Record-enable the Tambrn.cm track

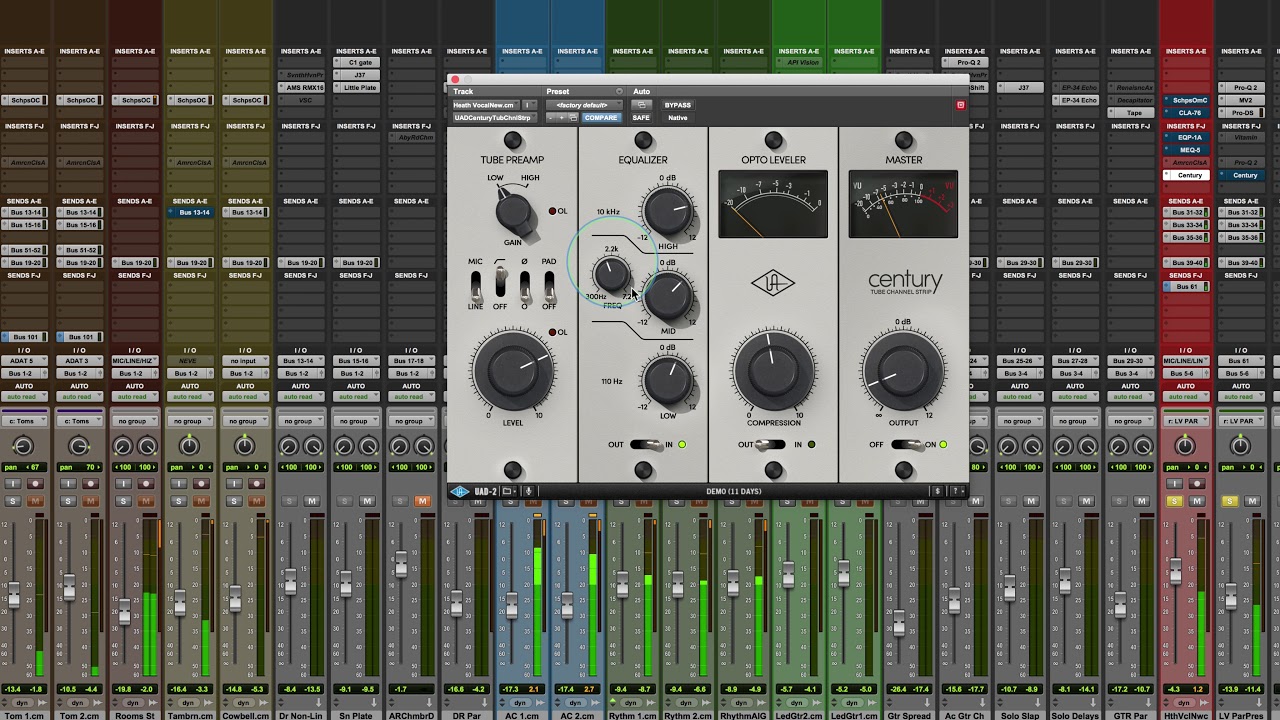pos(201,484)
